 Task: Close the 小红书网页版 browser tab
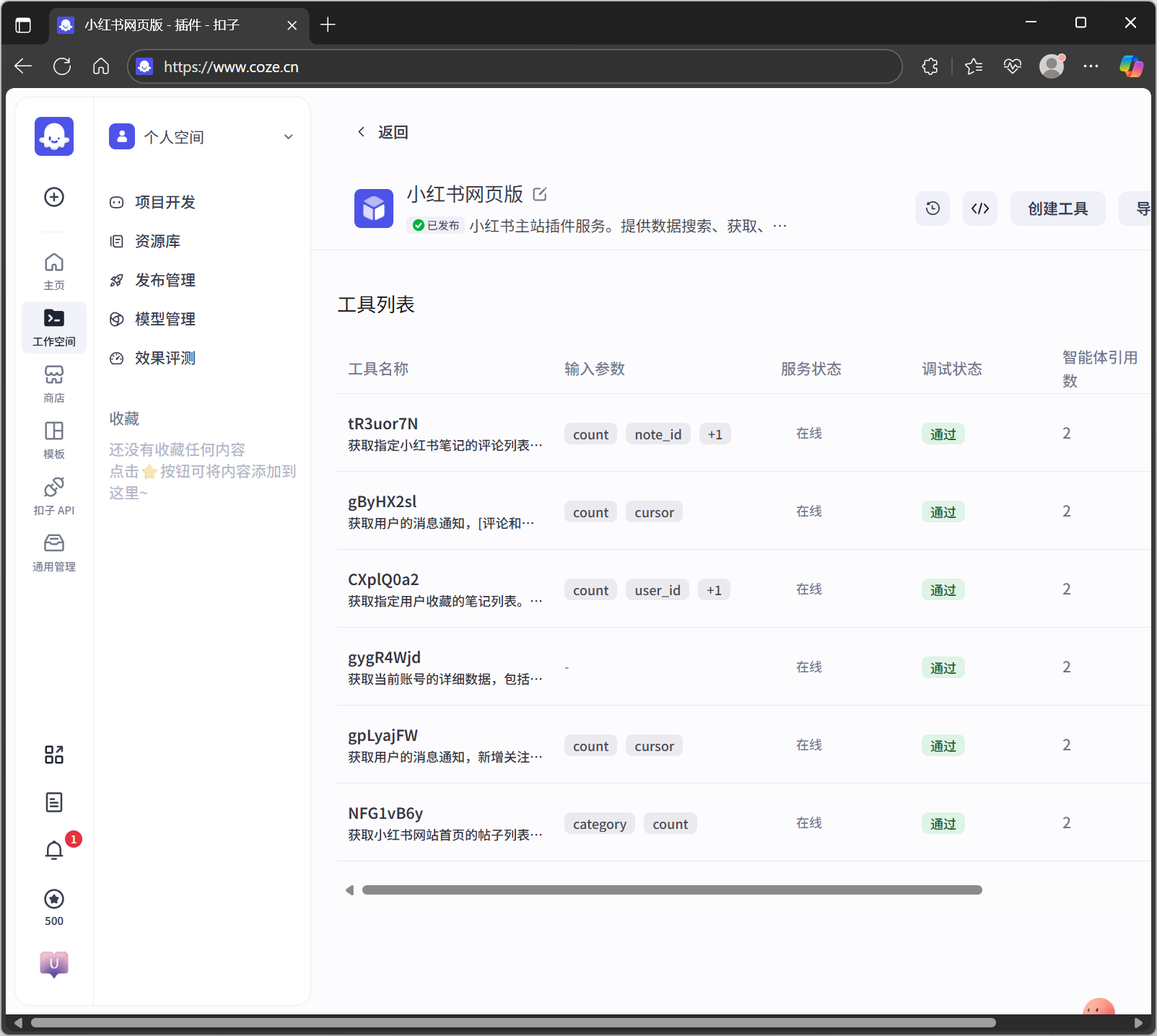click(292, 25)
